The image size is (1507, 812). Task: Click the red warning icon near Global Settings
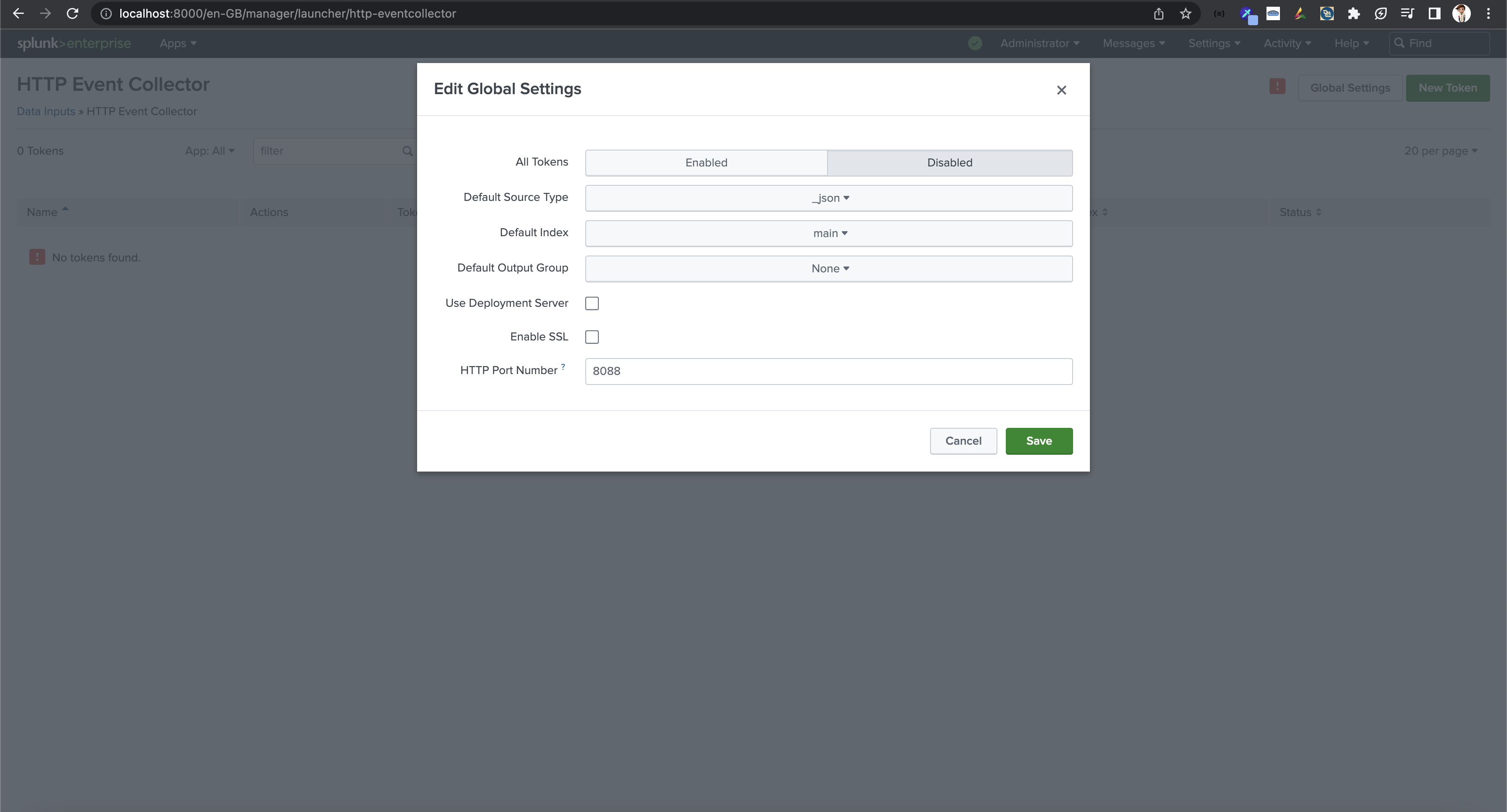click(1277, 87)
